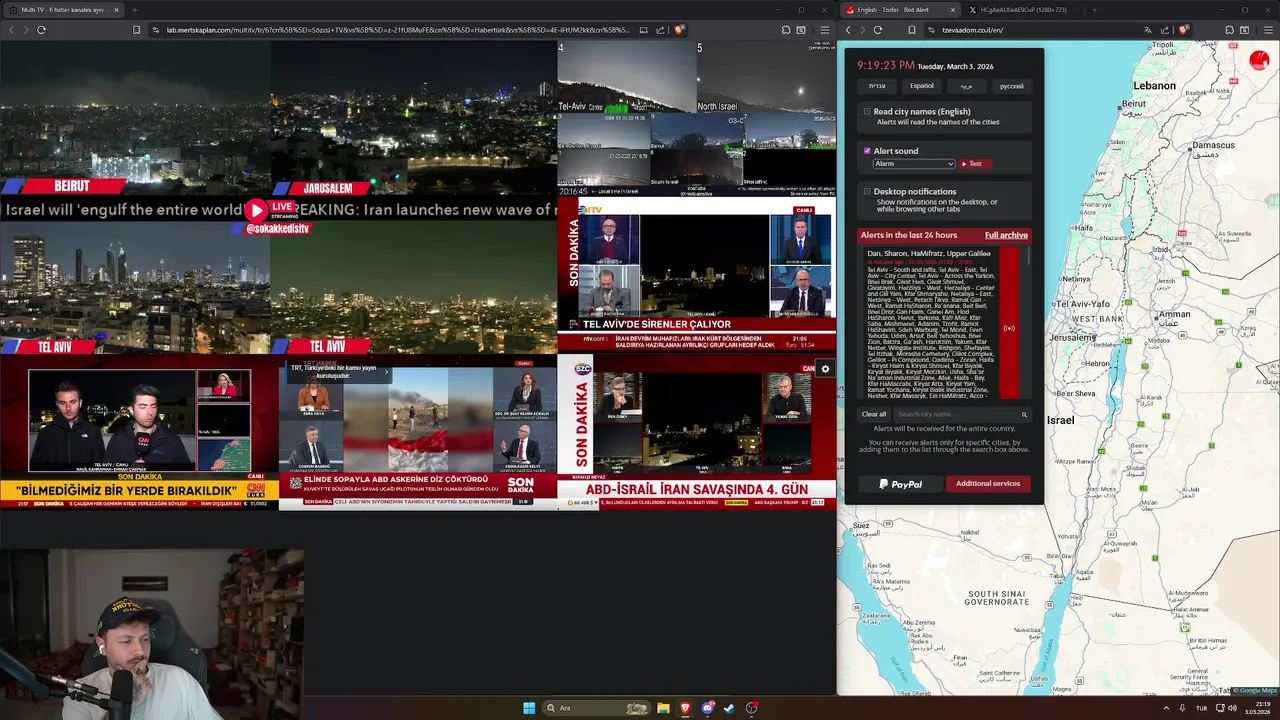Image resolution: width=1280 pixels, height=720 pixels.
Task: Click the North Israel camera feed
Action: pos(766,78)
